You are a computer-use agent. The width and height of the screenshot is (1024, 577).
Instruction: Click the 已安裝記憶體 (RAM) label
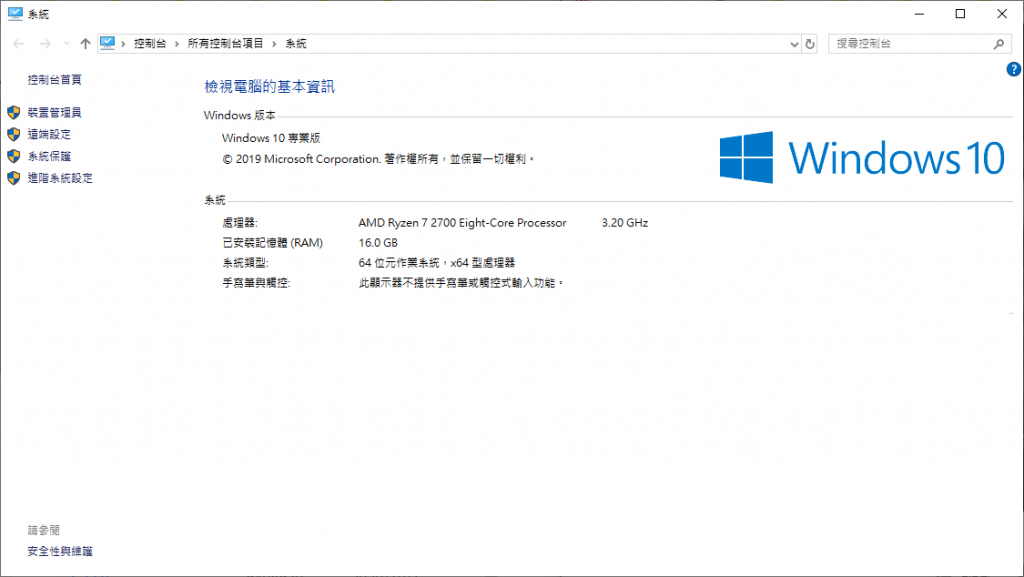pyautogui.click(x=272, y=243)
